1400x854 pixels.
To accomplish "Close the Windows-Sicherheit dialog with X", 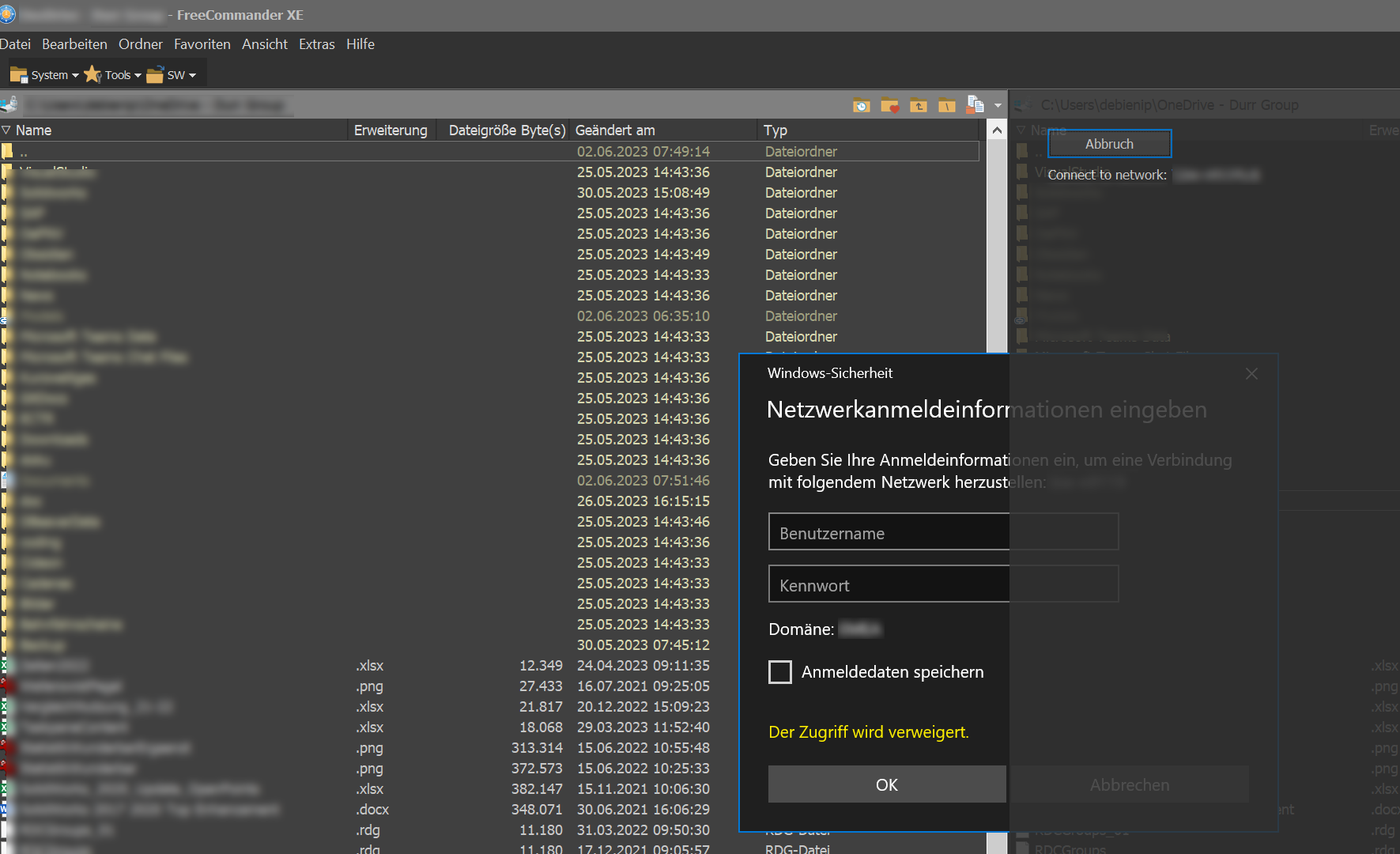I will click(x=1251, y=373).
